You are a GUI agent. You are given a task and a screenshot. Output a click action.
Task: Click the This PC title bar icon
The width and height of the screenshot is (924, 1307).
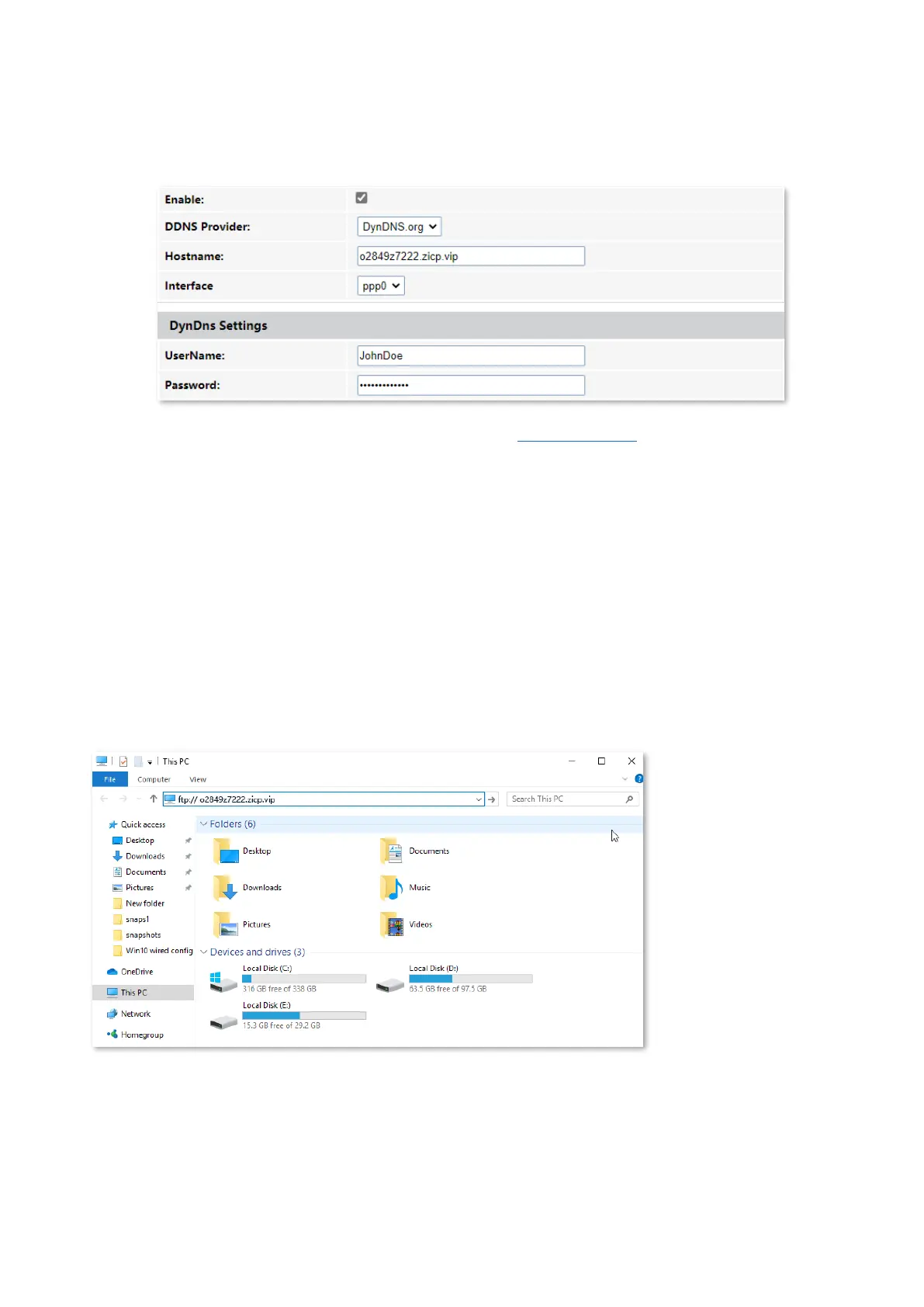pyautogui.click(x=102, y=761)
